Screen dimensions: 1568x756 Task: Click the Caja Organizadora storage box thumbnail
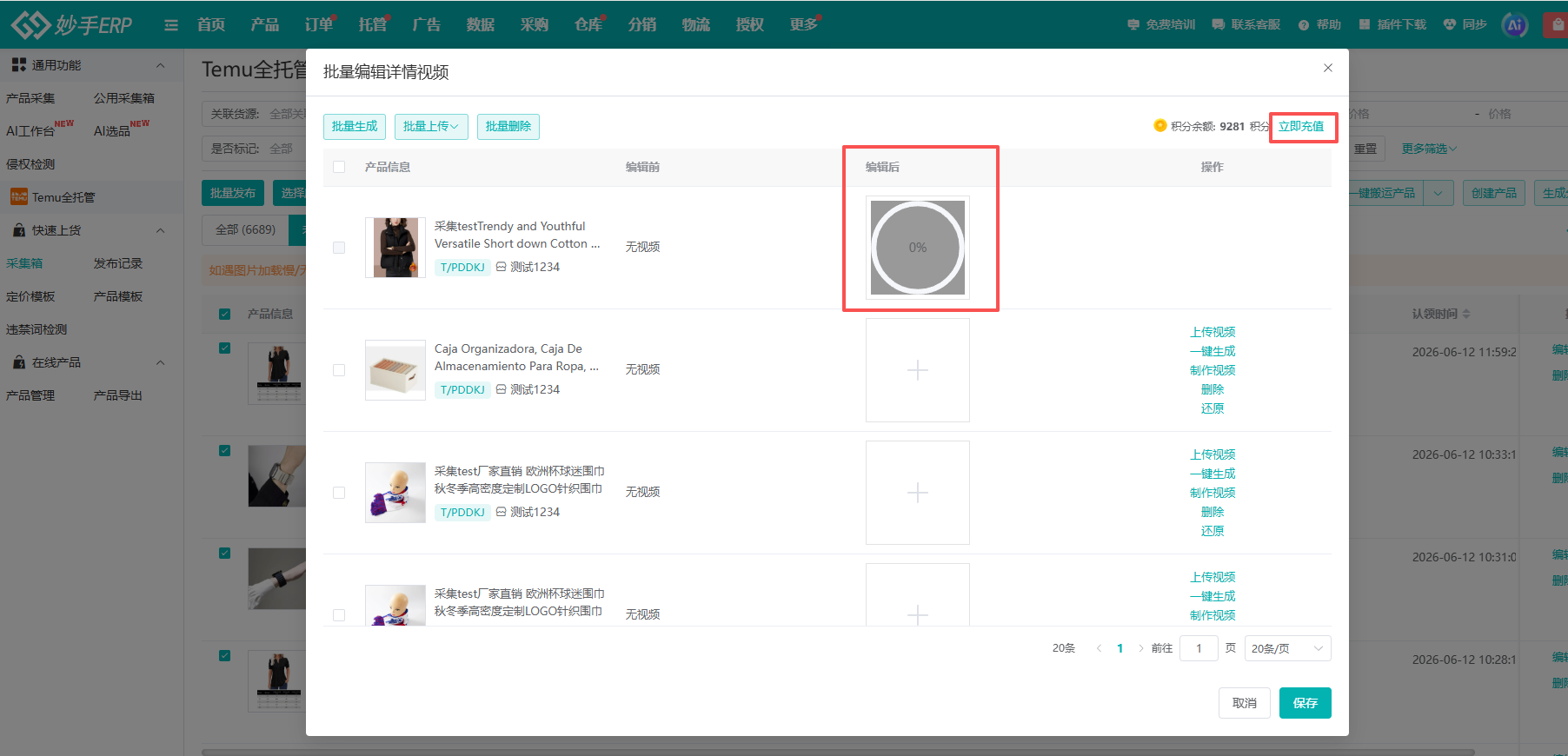coord(395,370)
